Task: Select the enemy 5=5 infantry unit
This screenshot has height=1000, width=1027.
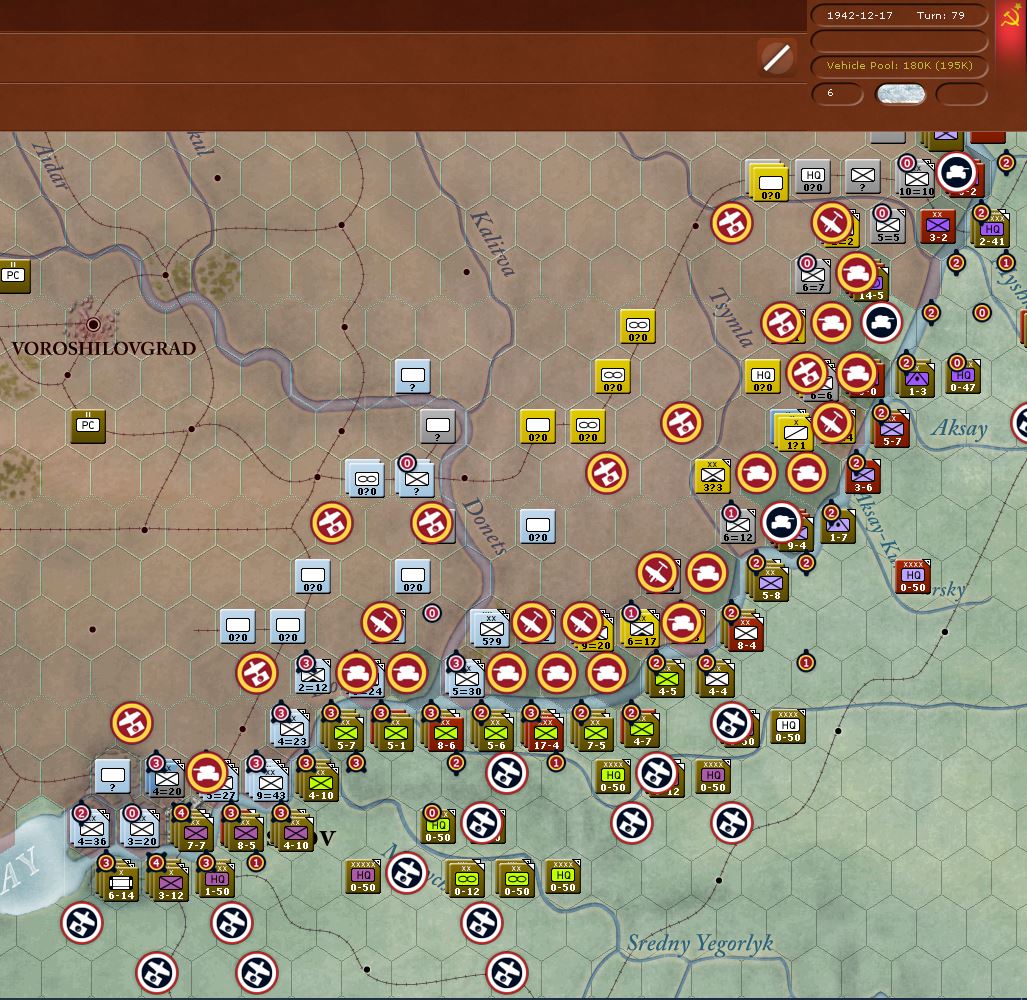Action: (x=887, y=225)
